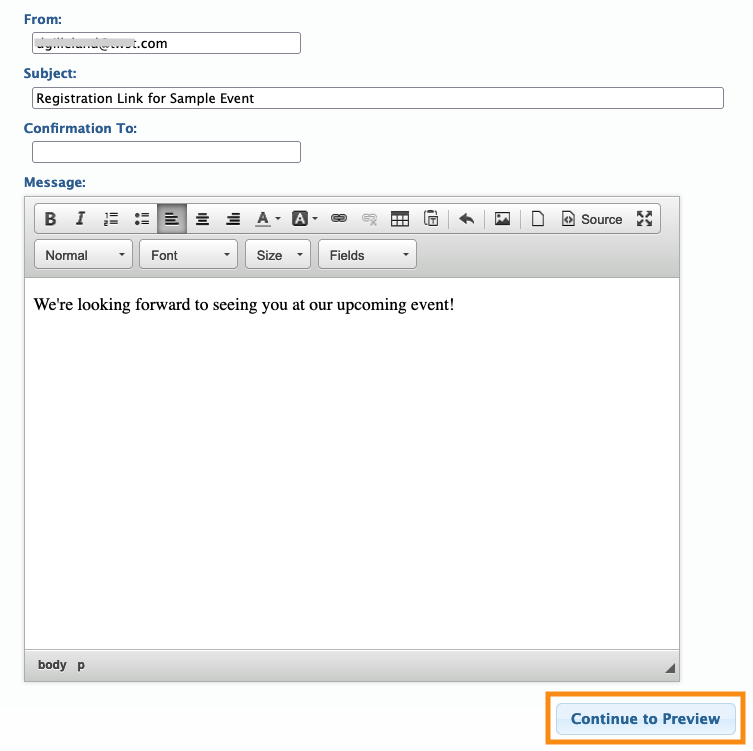Click the editor resize handle corner
This screenshot has width=753, height=751.
pyautogui.click(x=670, y=668)
